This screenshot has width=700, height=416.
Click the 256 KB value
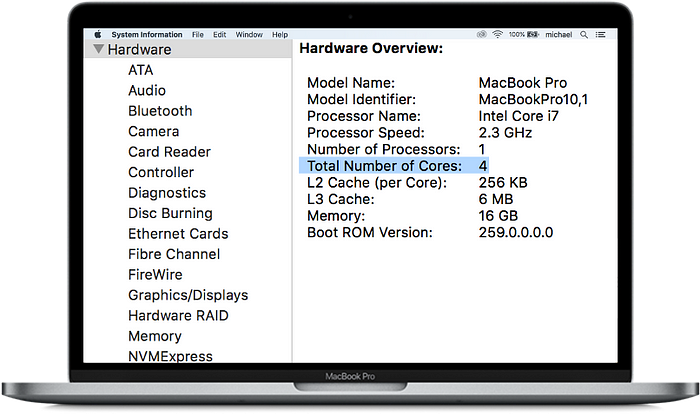tap(503, 183)
